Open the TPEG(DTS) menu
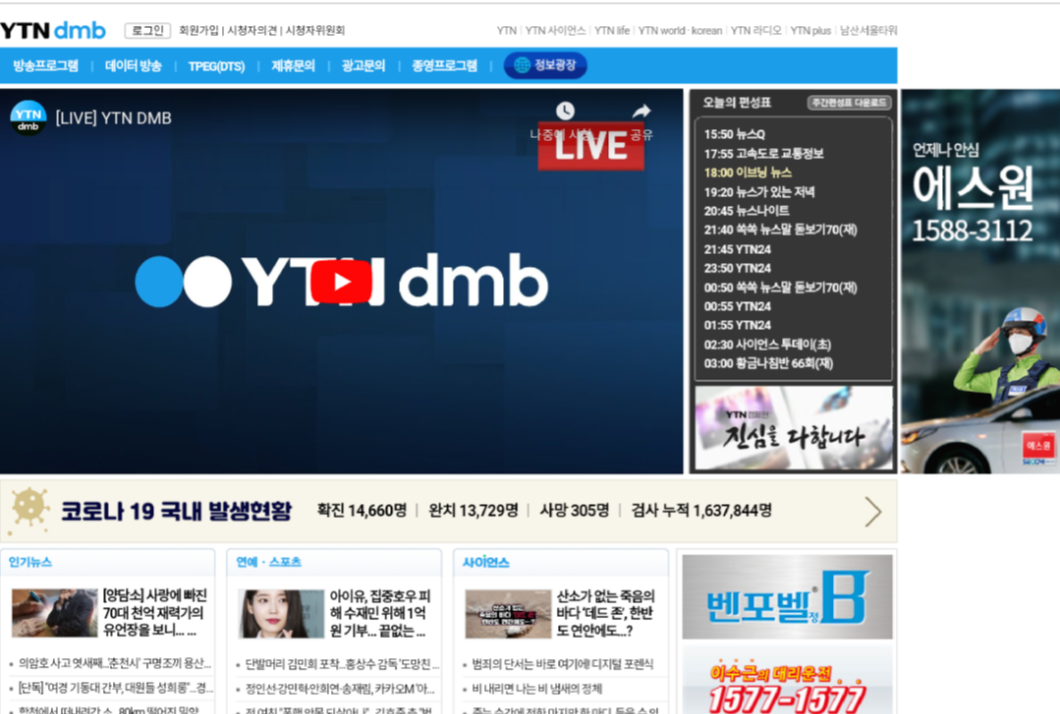This screenshot has height=714, width=1060. 216,66
